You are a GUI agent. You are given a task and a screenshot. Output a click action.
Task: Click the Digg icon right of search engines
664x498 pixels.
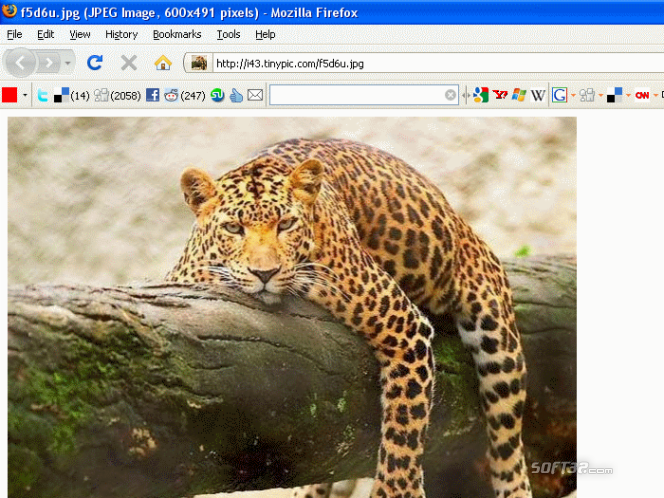[587, 95]
